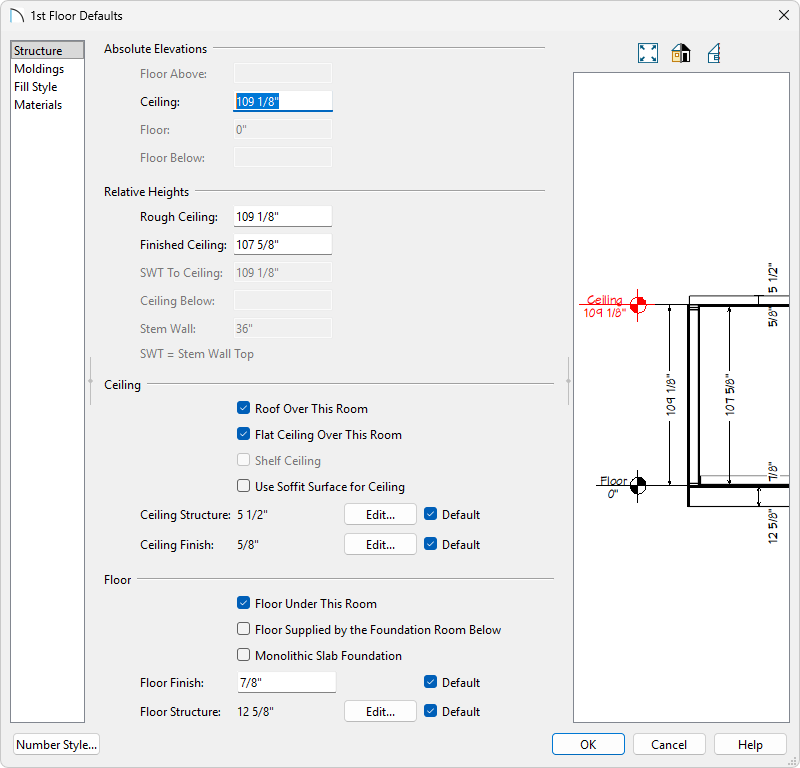The height and width of the screenshot is (768, 800).
Task: Open the Number Style dialog
Action: click(56, 744)
